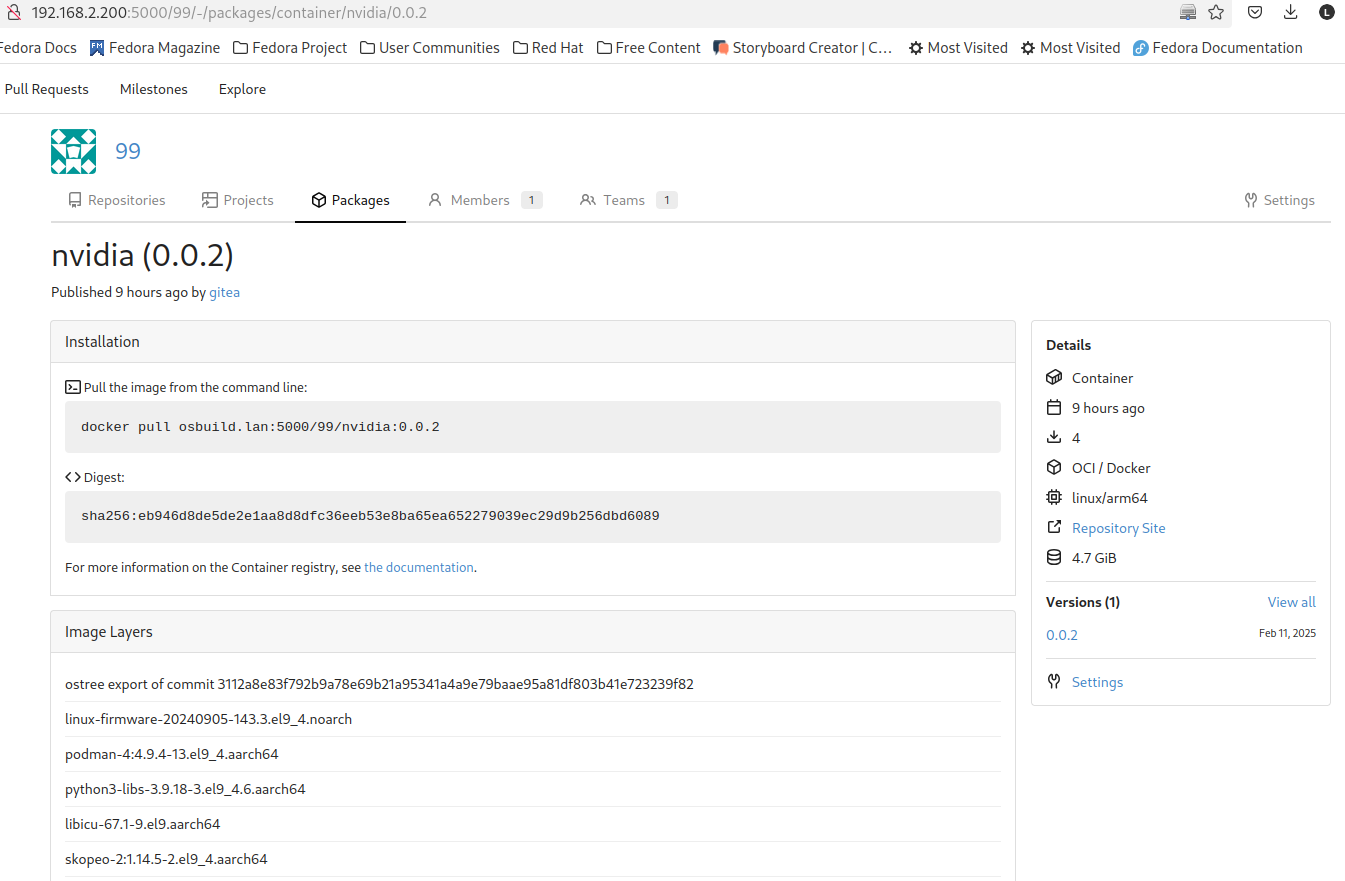Screen dimensions: 1345x881
Task: Open organization Settings tab
Action: [x=1279, y=200]
